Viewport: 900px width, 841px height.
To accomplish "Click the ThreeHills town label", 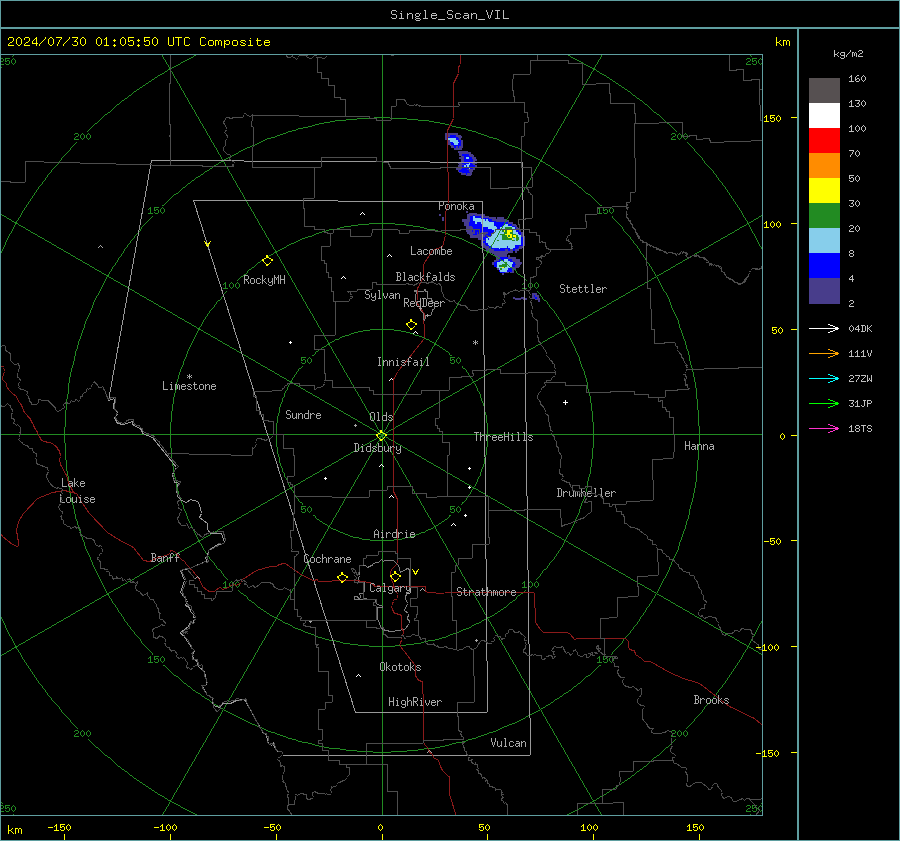I will 503,437.
